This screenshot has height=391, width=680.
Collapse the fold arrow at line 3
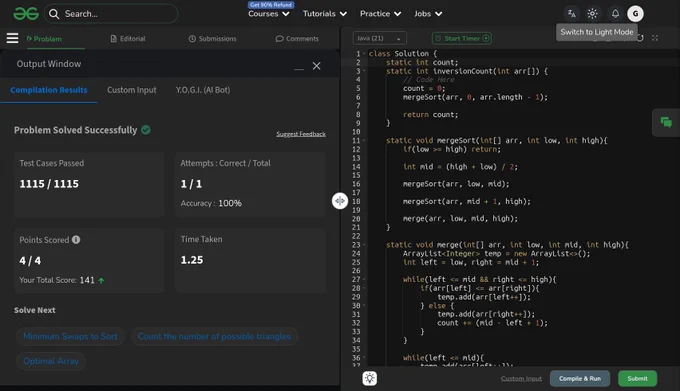364,71
